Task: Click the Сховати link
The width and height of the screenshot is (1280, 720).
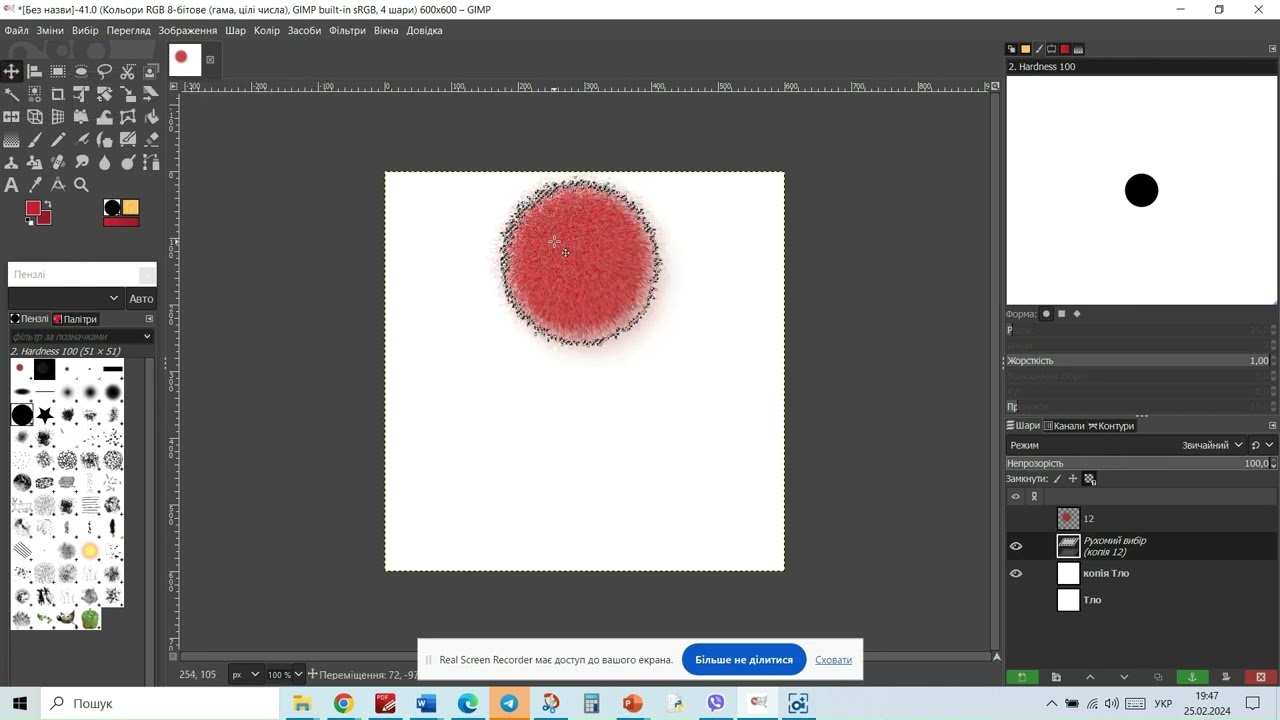Action: (833, 660)
